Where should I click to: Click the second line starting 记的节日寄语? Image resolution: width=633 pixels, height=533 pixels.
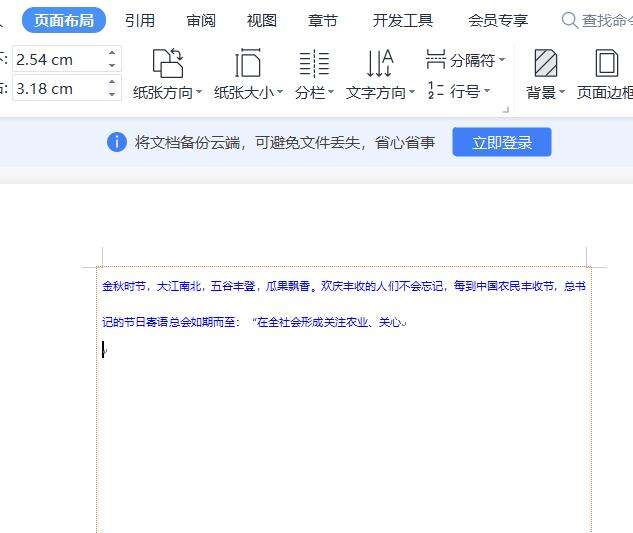pos(254,322)
